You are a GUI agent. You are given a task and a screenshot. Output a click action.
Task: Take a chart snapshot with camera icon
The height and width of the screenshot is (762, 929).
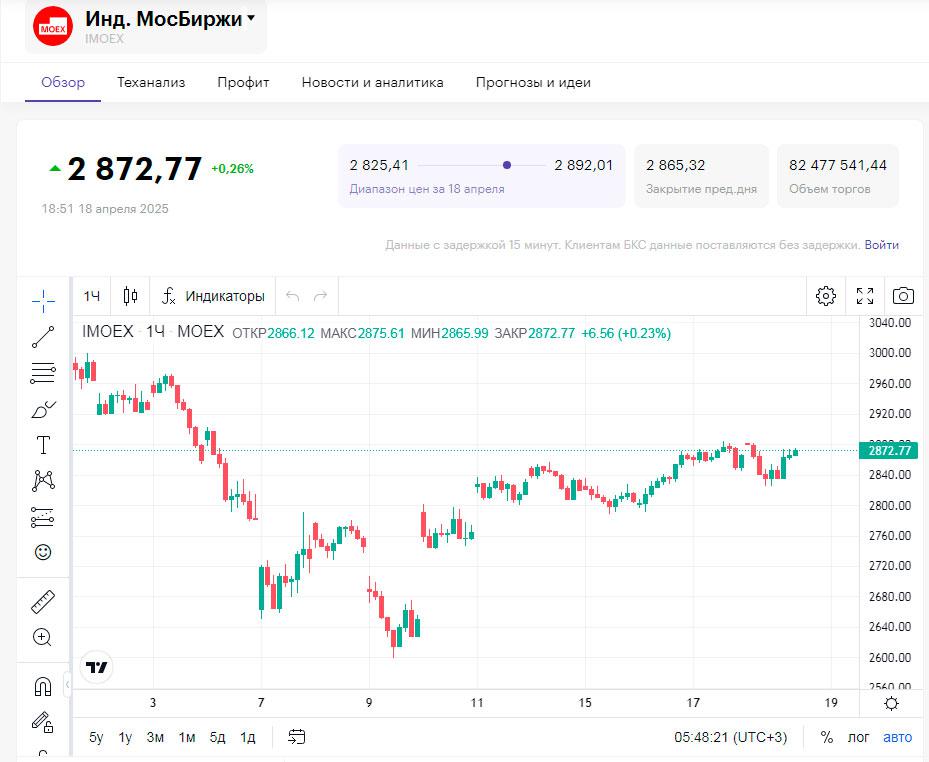903,296
